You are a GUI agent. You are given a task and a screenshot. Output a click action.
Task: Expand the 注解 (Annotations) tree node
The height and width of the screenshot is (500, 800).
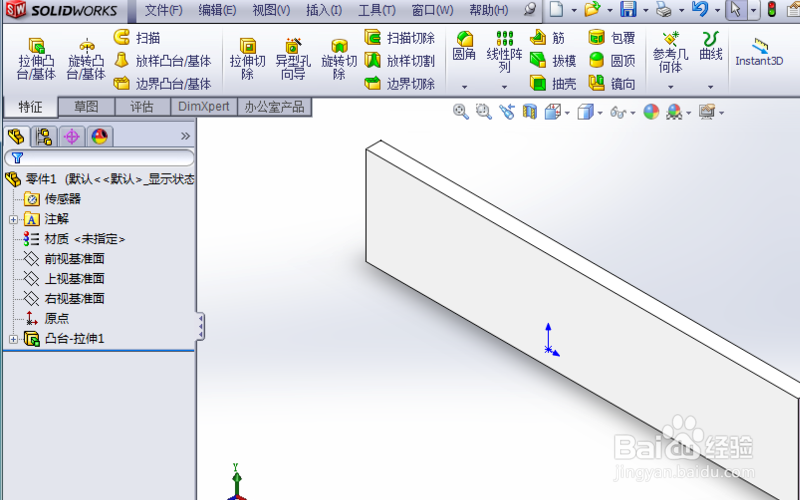tap(13, 219)
